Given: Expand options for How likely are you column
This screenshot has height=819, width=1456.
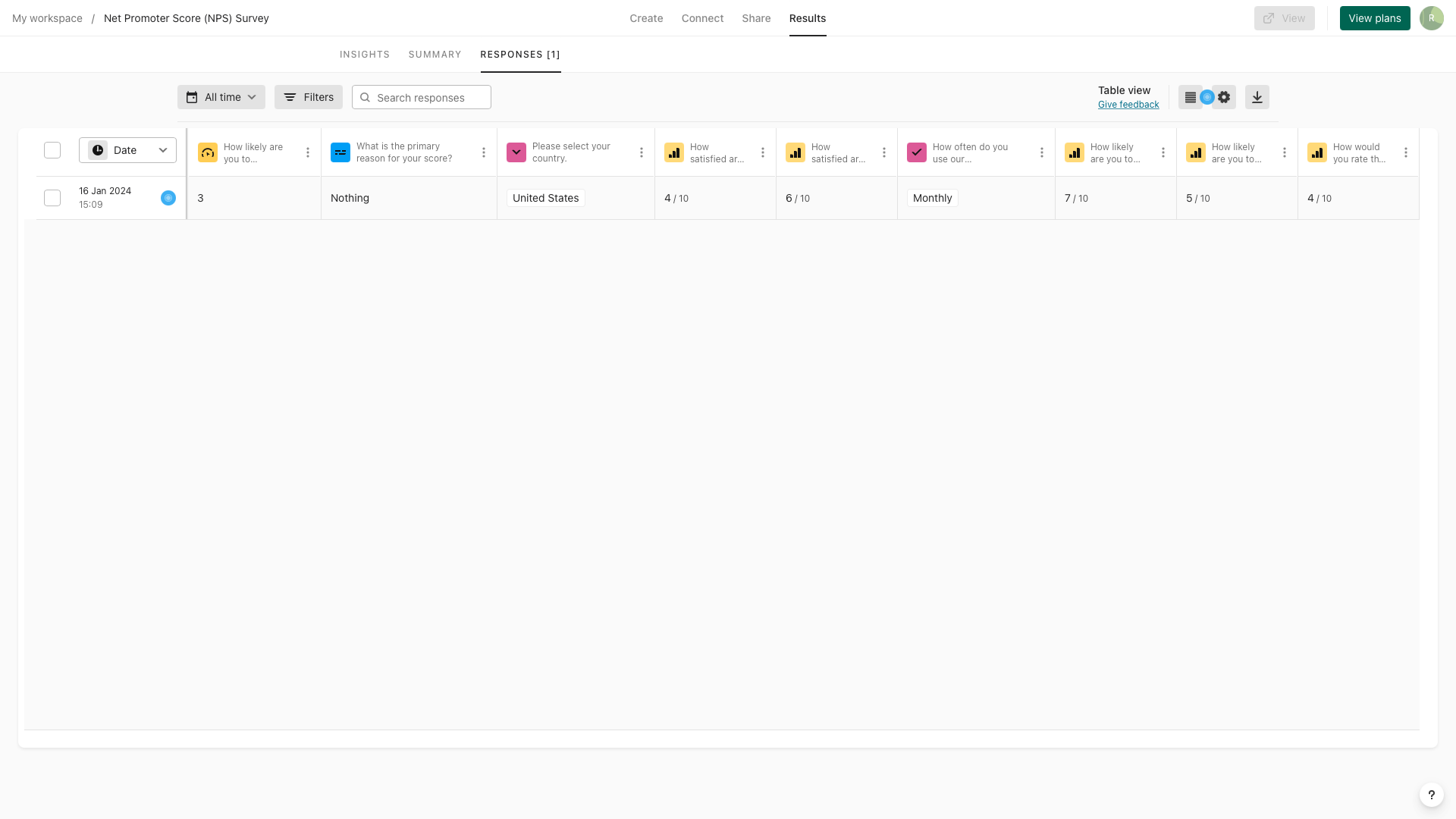Looking at the screenshot, I should click(308, 152).
